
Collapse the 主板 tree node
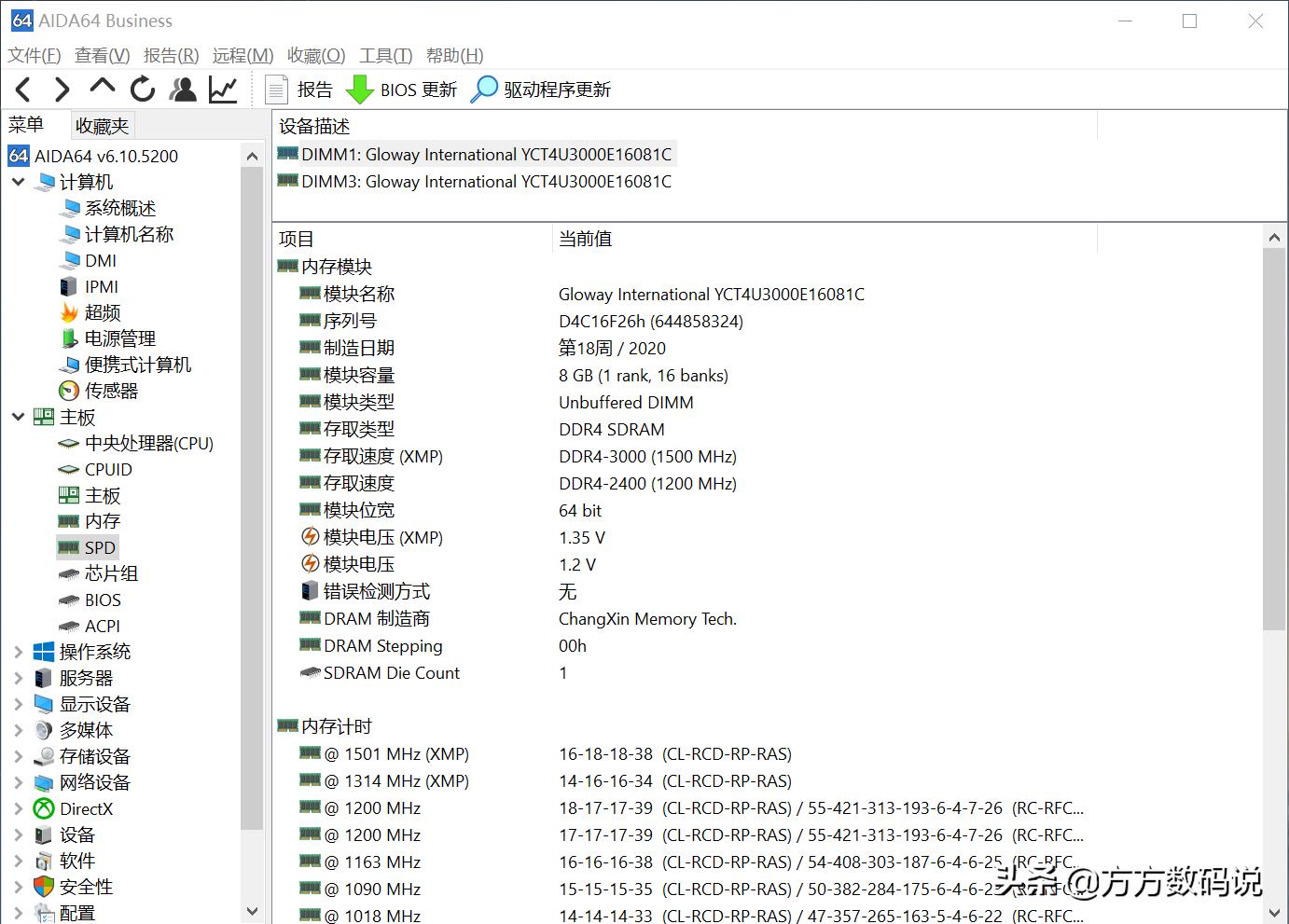coord(18,417)
